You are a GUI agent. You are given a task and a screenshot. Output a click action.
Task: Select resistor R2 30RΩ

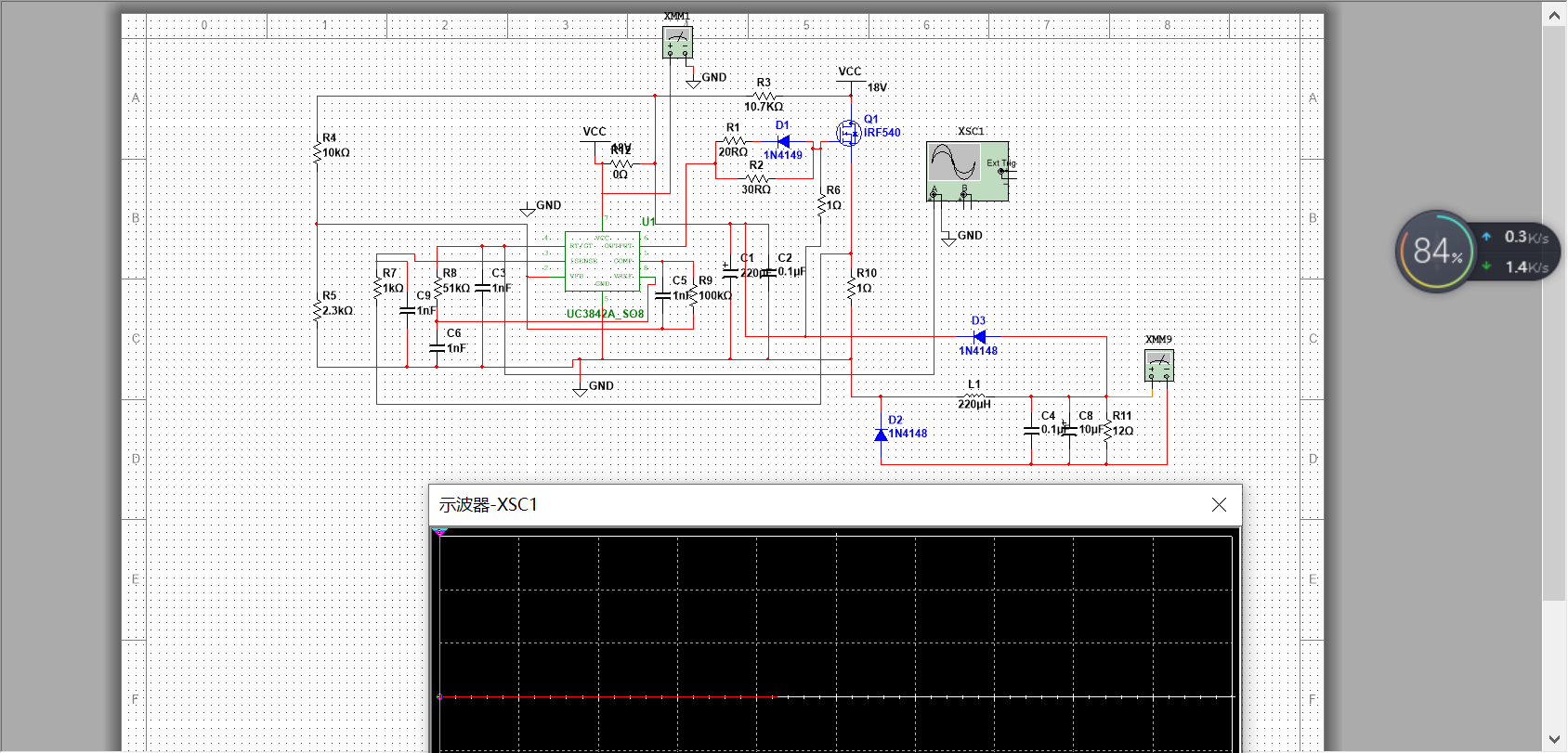757,178
